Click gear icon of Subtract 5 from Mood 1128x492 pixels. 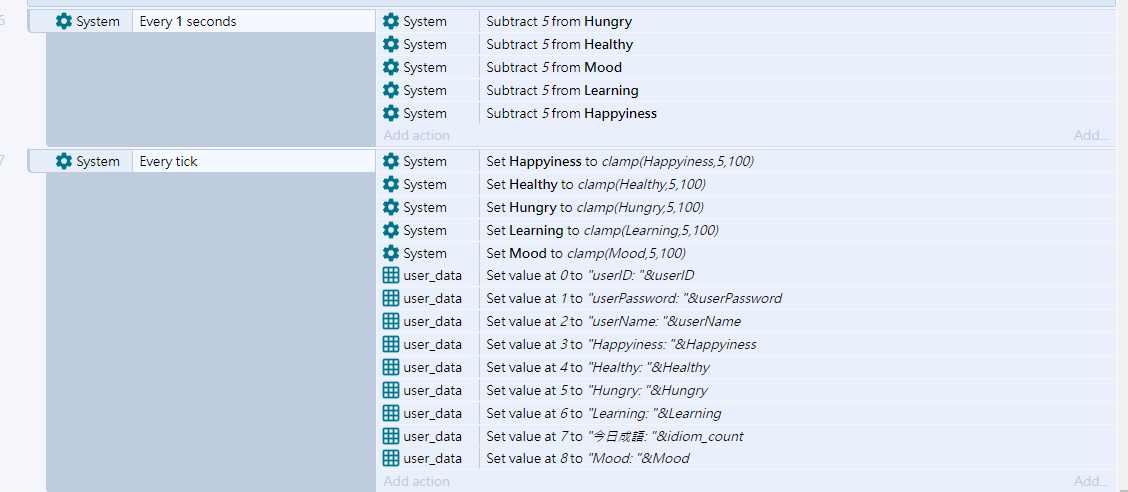pyautogui.click(x=391, y=68)
